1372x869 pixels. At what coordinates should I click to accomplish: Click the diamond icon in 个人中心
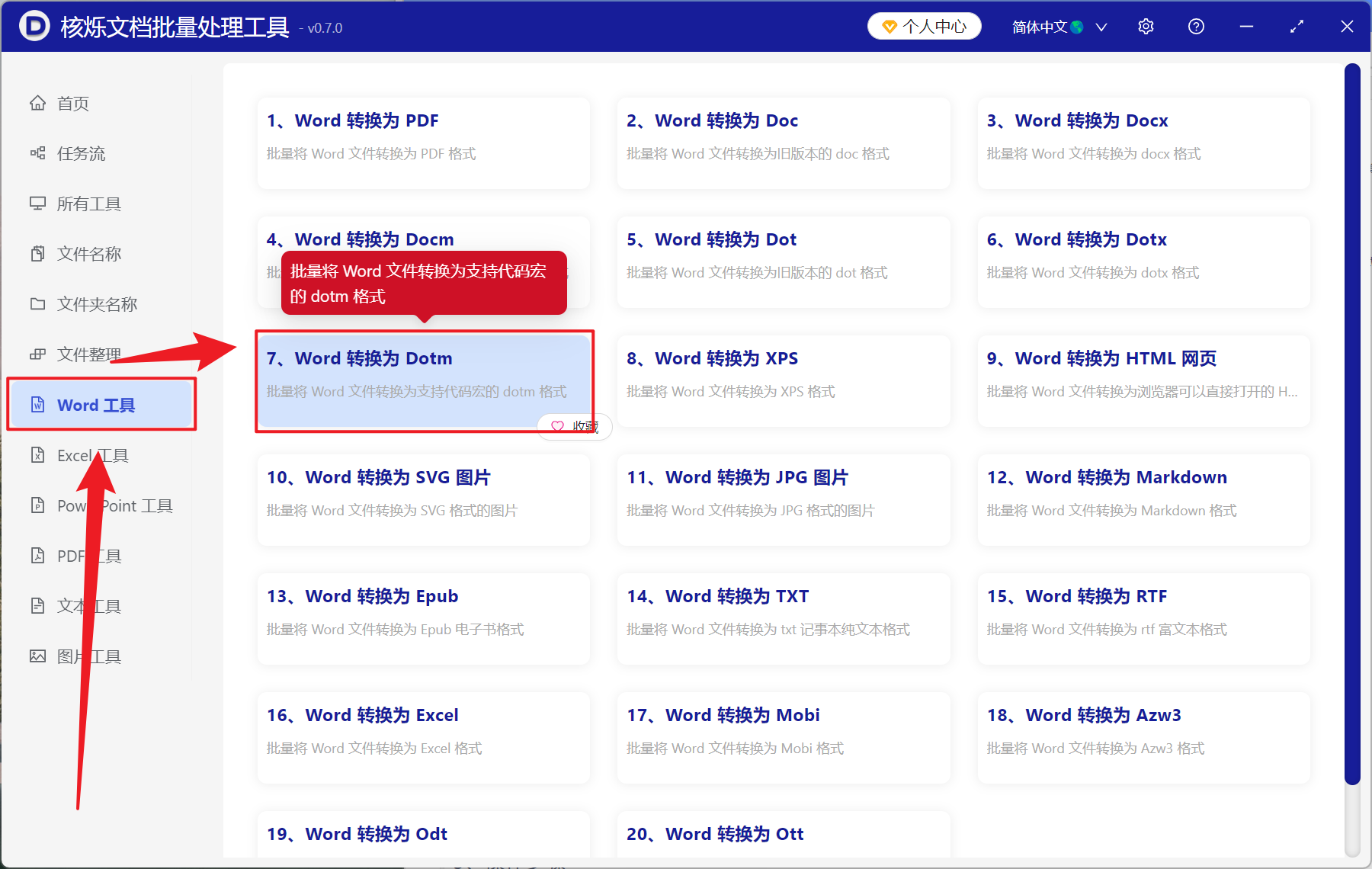tap(889, 27)
